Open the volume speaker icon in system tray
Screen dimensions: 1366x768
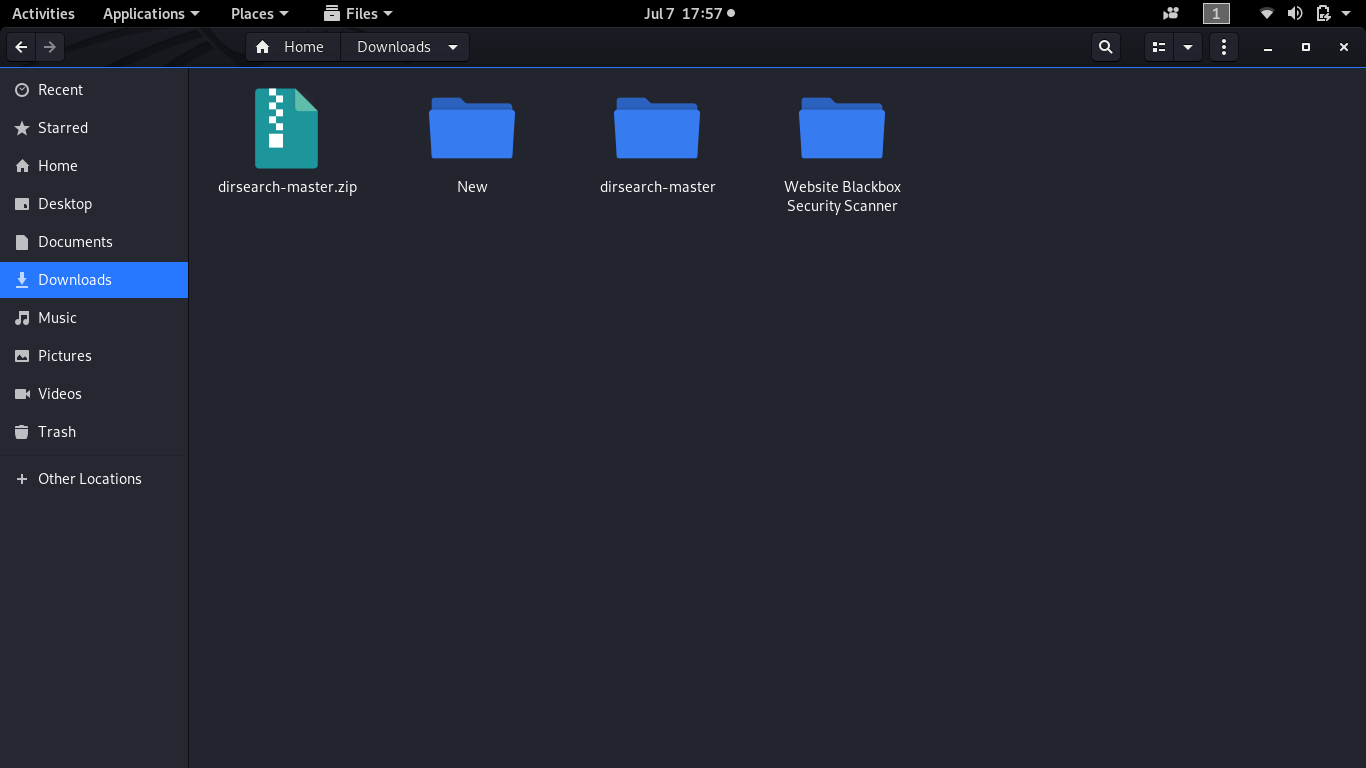coord(1294,13)
